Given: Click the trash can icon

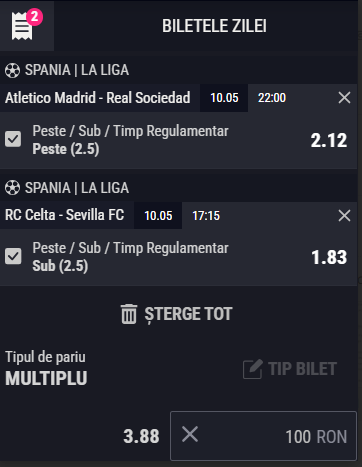Looking at the screenshot, I should point(129,314).
